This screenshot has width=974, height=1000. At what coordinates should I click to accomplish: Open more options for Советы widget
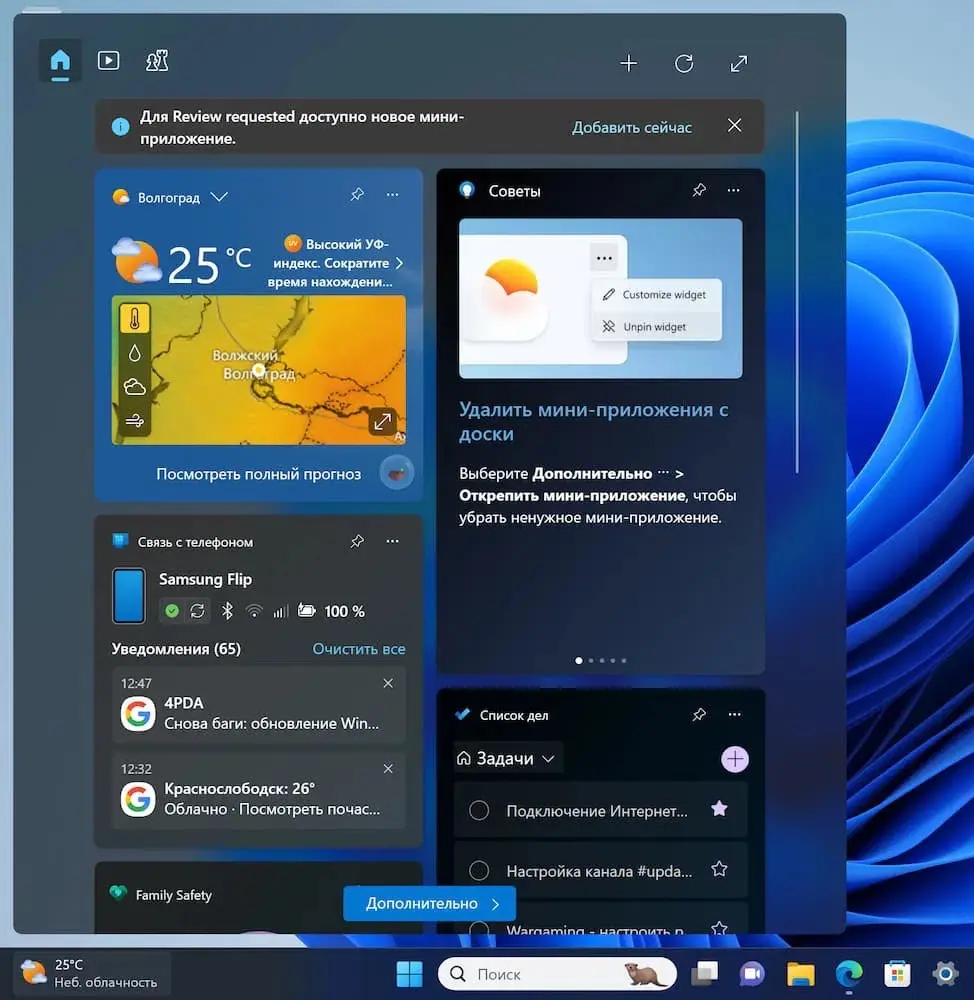[x=734, y=190]
